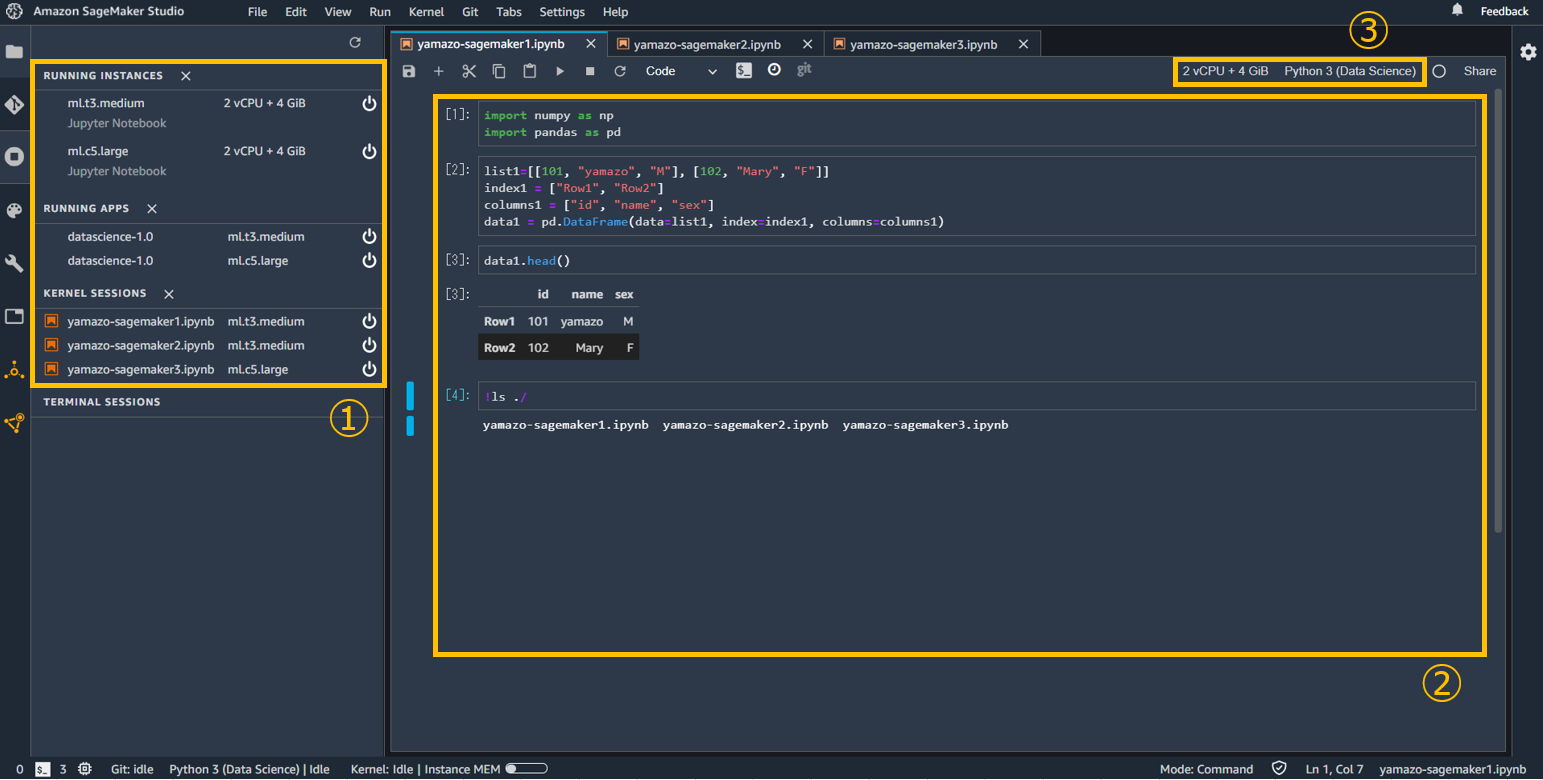The height and width of the screenshot is (780, 1543).
Task: Shut down the yamazo-sagemaker3.ipynb kernel session
Action: coord(369,369)
